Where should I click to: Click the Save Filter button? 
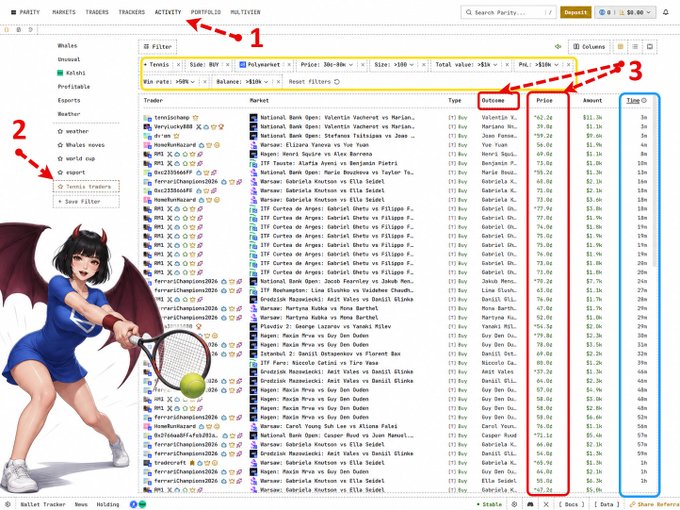[86, 202]
